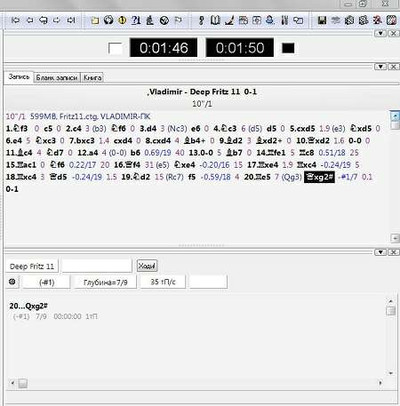Open the yellow folder icon
400x406 pixels.
click(95, 21)
